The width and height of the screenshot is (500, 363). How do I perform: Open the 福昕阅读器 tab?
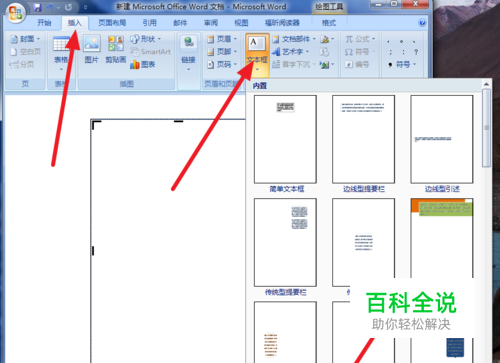(282, 23)
